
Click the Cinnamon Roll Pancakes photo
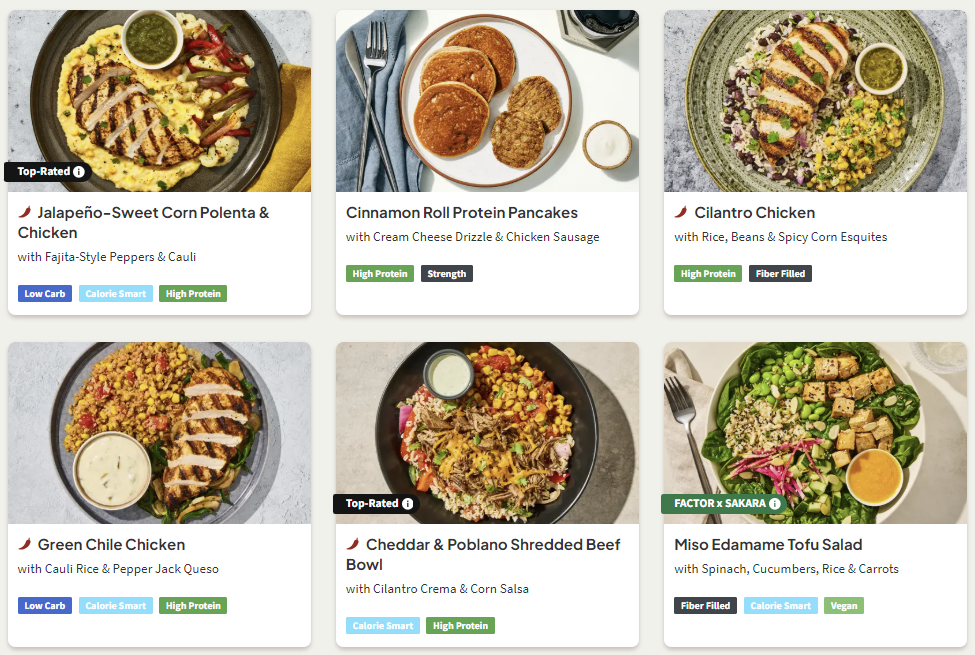[x=487, y=100]
